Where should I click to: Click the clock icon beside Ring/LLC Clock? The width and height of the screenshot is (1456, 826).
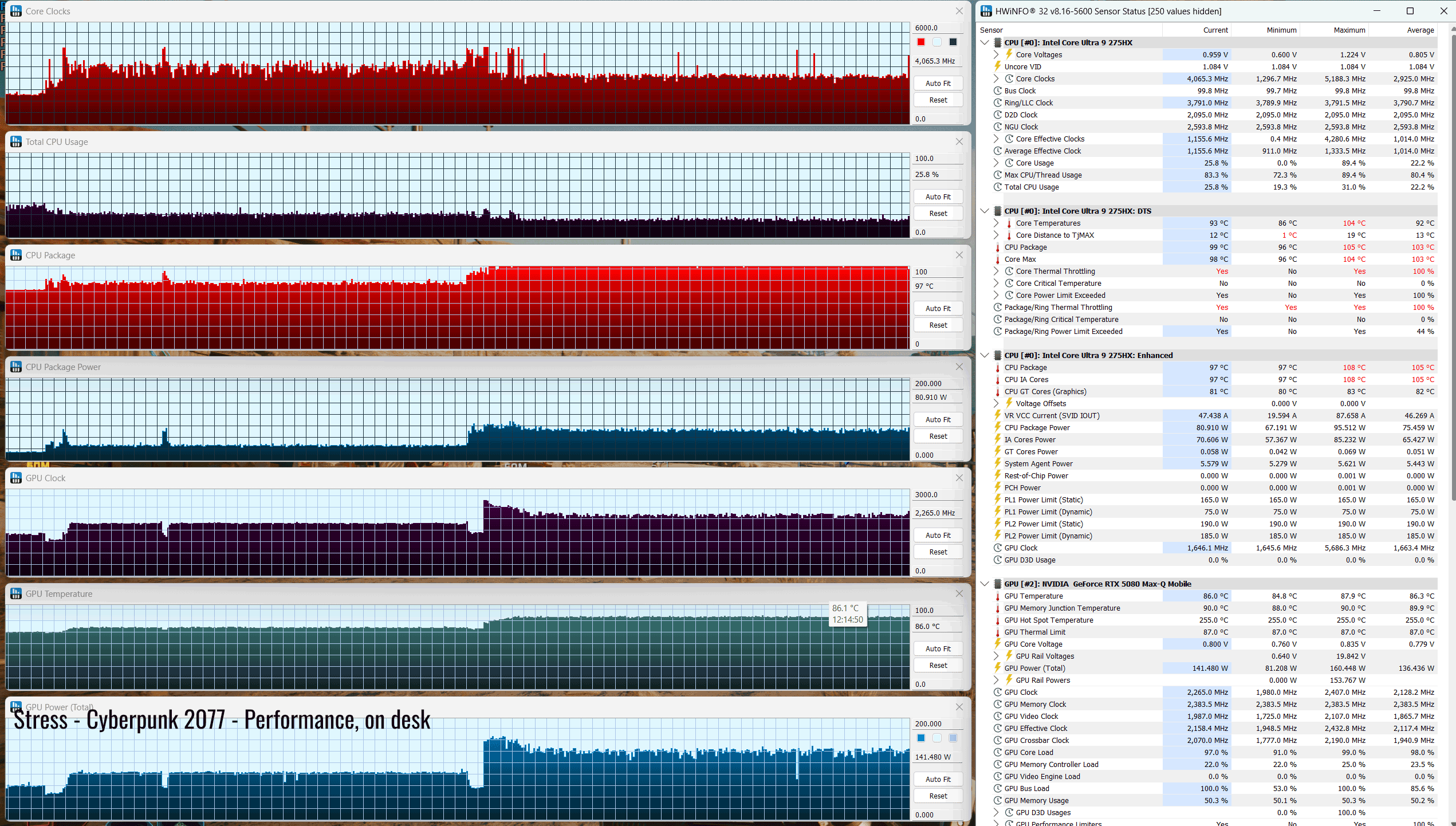(997, 103)
